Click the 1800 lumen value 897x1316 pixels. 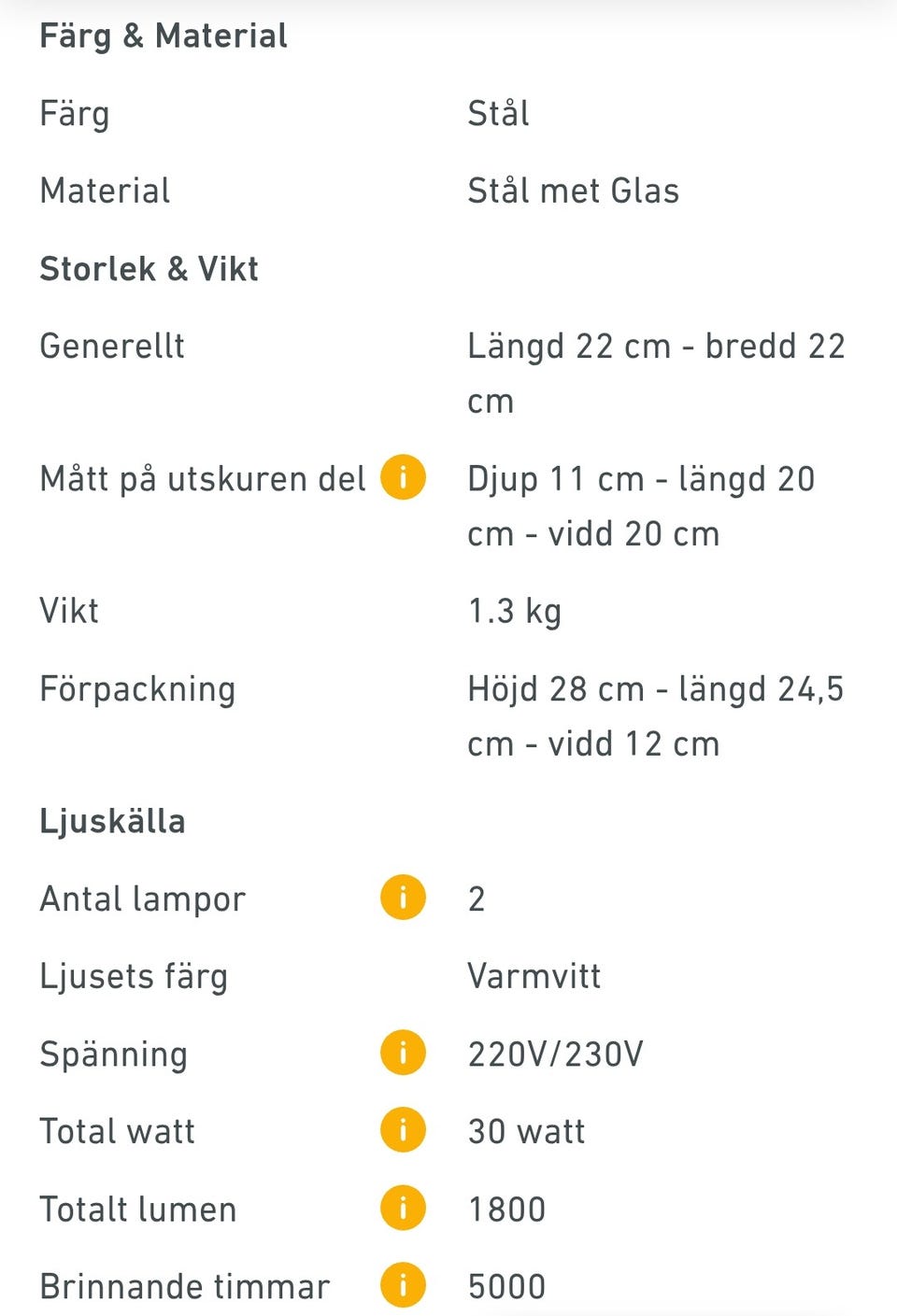(x=506, y=1209)
